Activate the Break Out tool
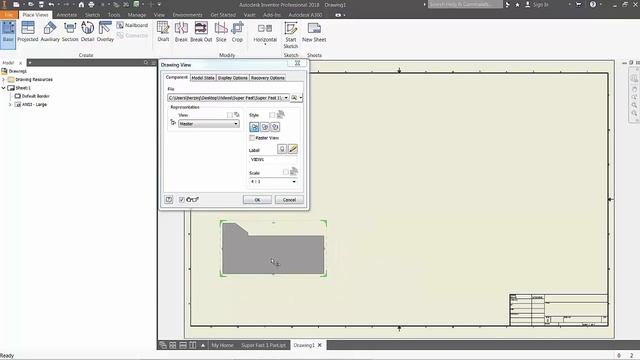 (201, 32)
